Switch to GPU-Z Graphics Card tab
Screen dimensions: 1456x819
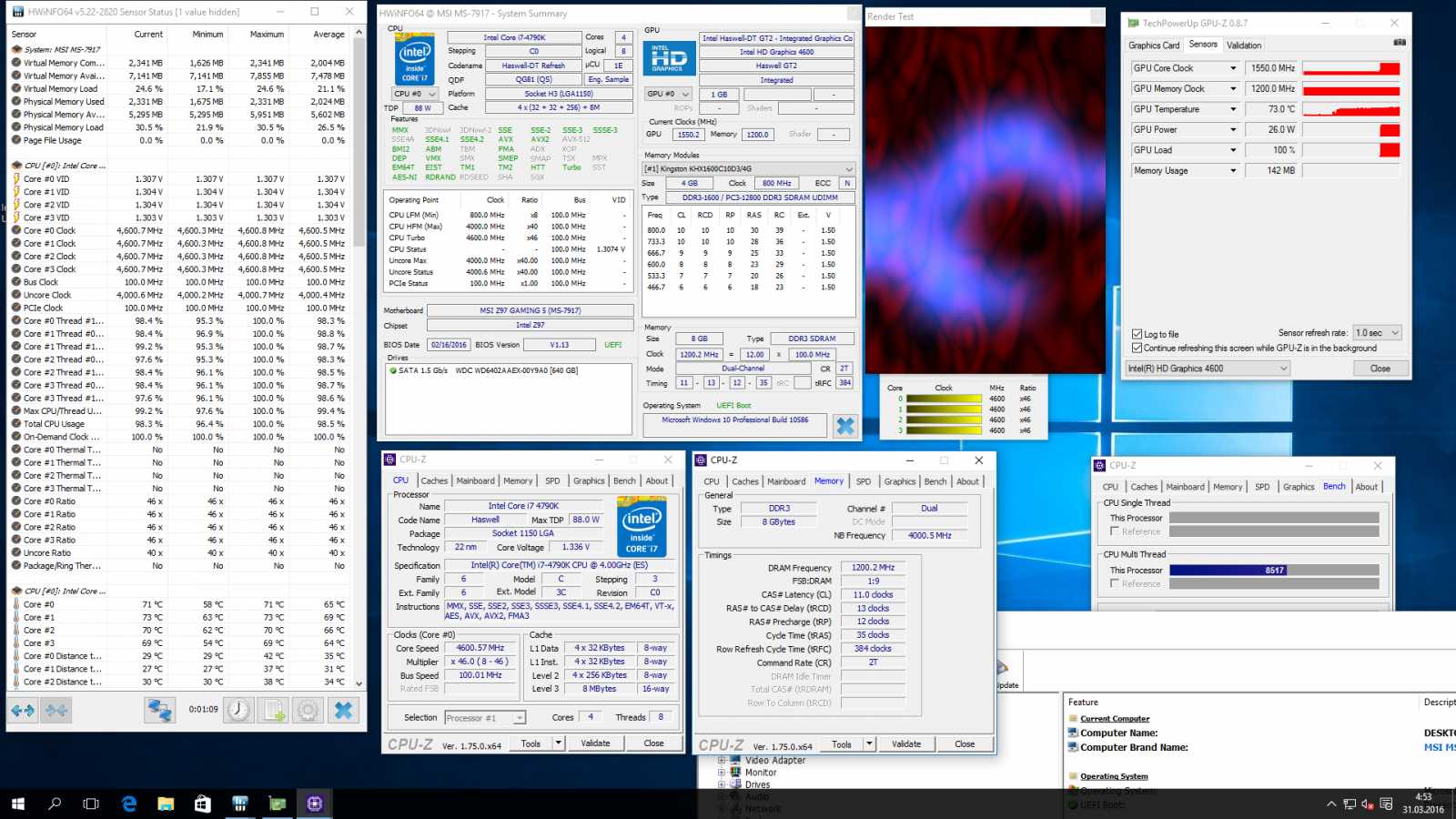click(1154, 45)
